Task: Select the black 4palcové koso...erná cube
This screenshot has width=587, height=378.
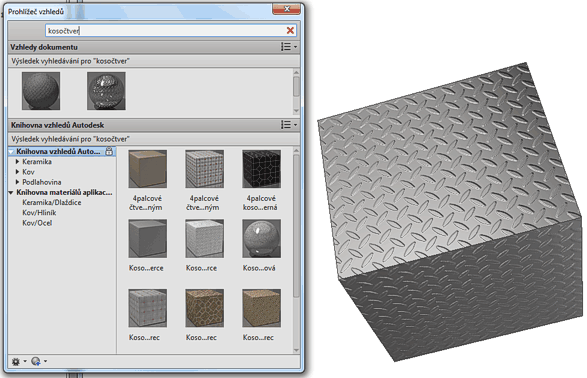Action: tap(261, 169)
